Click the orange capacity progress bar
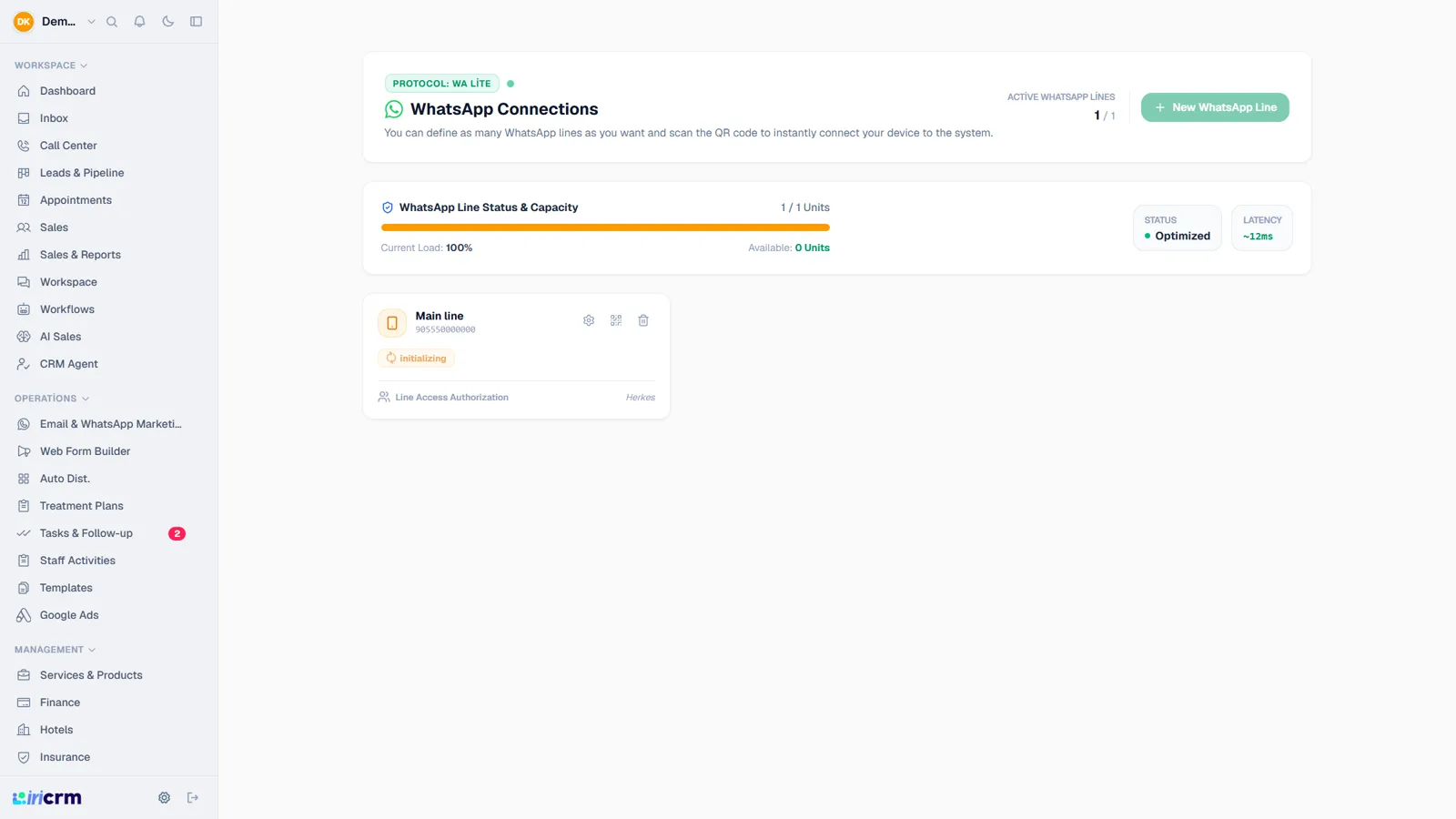The image size is (1456, 819). 605,227
